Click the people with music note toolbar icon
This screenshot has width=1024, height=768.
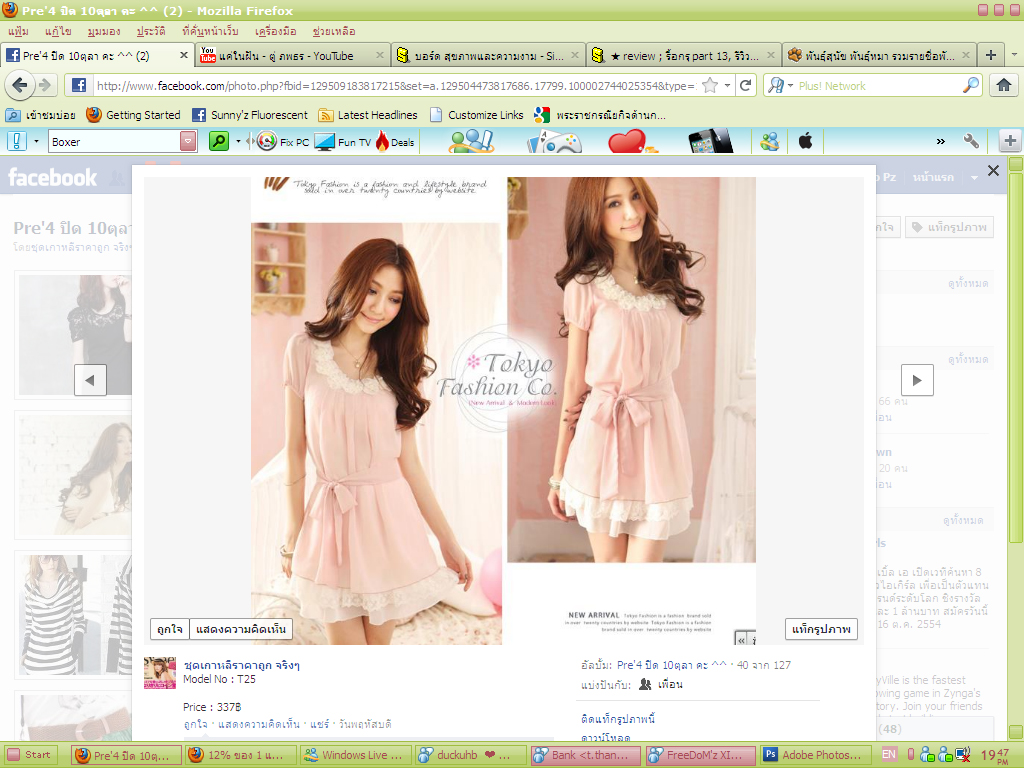(x=471, y=141)
